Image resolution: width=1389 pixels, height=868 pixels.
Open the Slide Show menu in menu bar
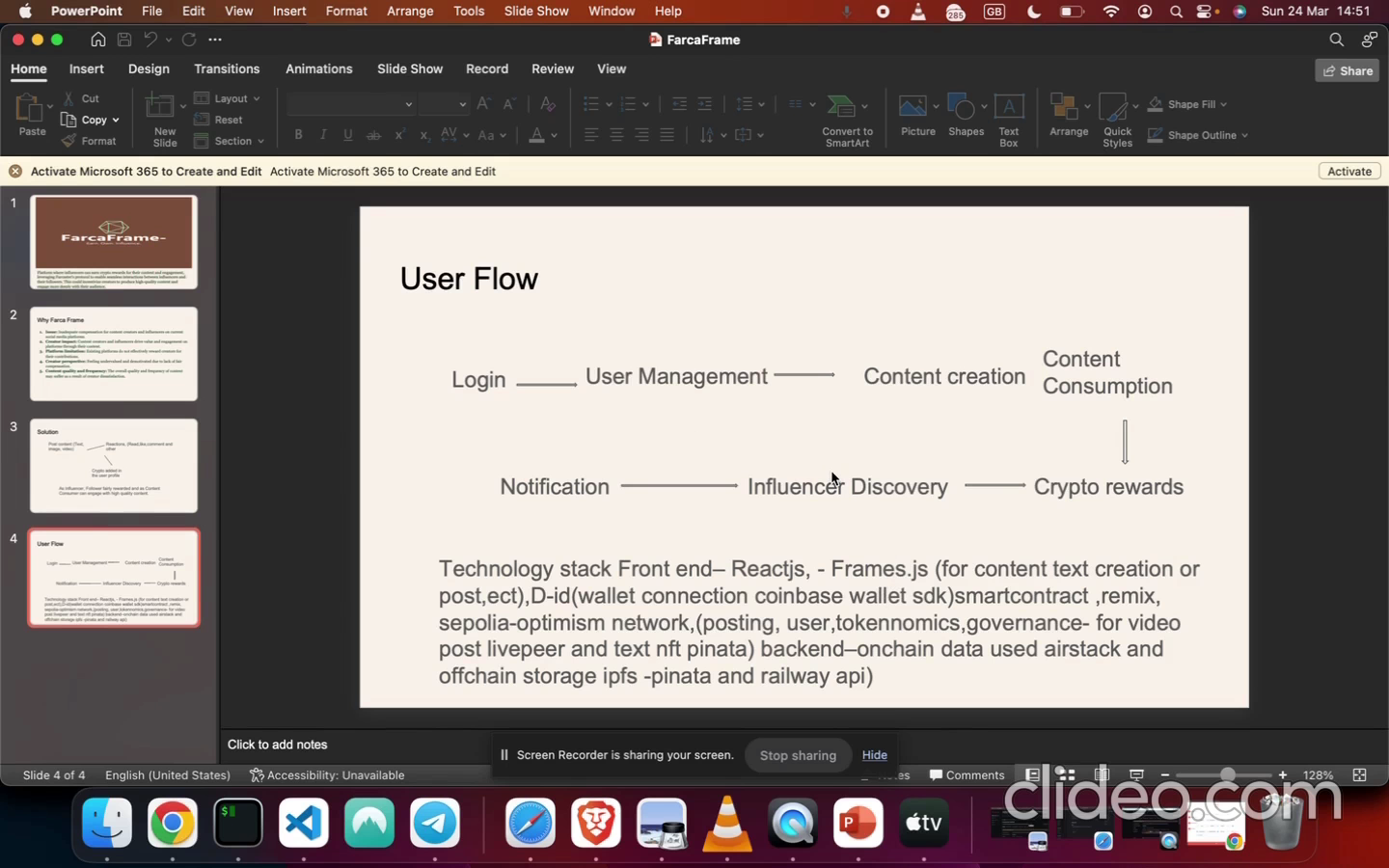coord(536,11)
